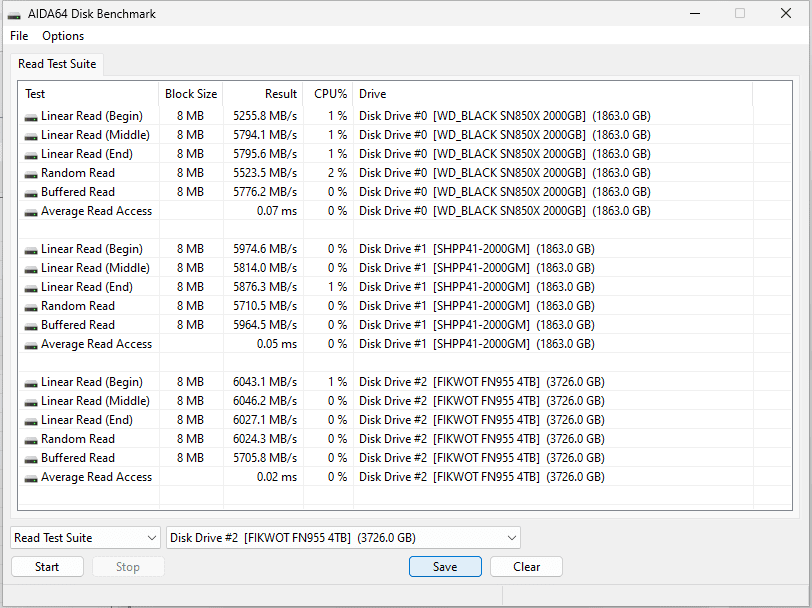Close the AIDA64 Disk Benchmark window
The width and height of the screenshot is (812, 608).
pos(786,13)
